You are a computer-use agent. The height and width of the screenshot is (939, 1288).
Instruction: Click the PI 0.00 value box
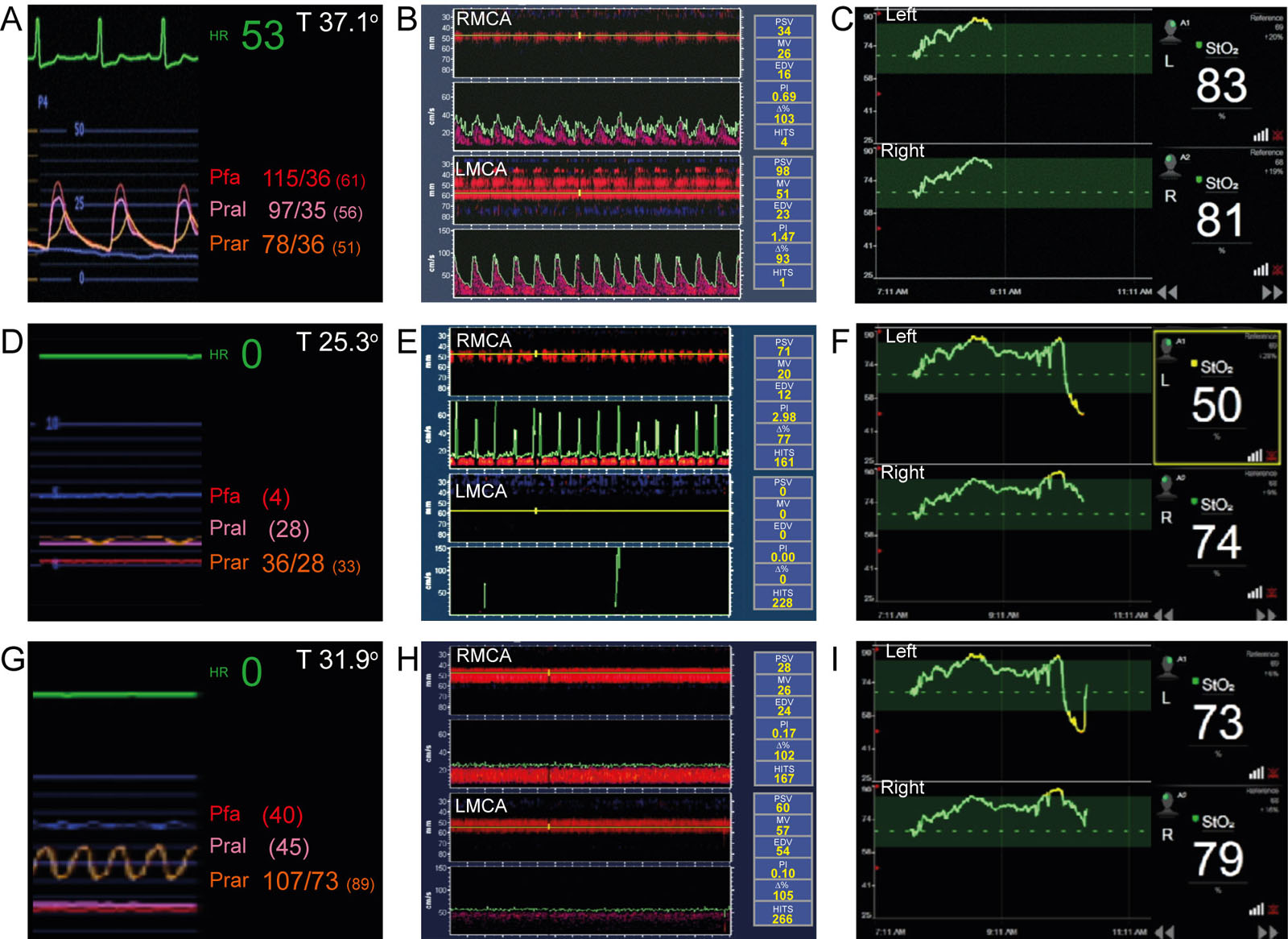coord(782,553)
